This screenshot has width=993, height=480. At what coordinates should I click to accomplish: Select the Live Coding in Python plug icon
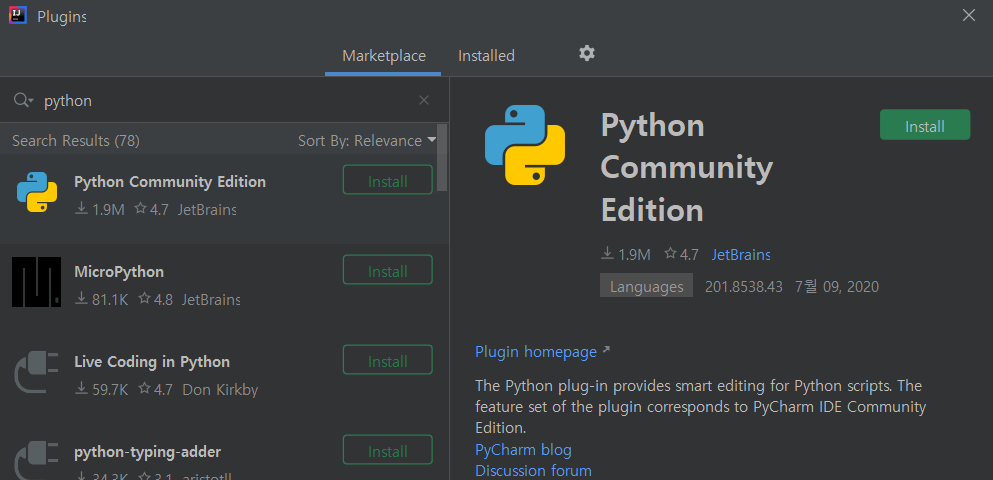tap(37, 372)
